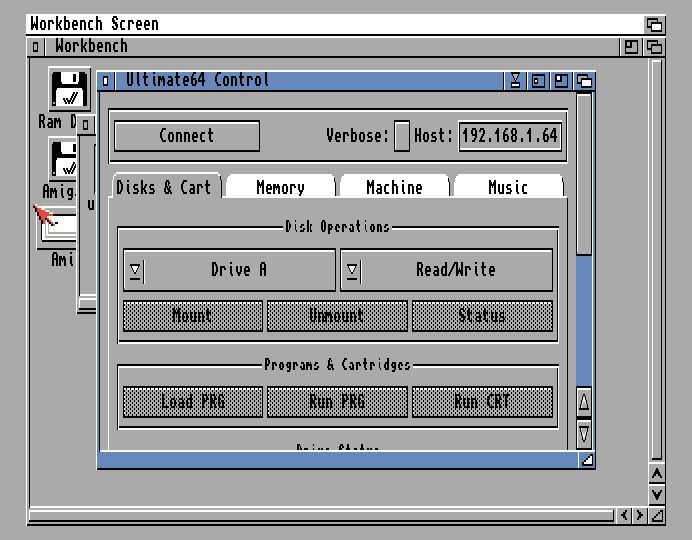Click the Ultimate64 Control window size gadget
Image resolution: width=692 pixels, height=540 pixels.
(587, 460)
